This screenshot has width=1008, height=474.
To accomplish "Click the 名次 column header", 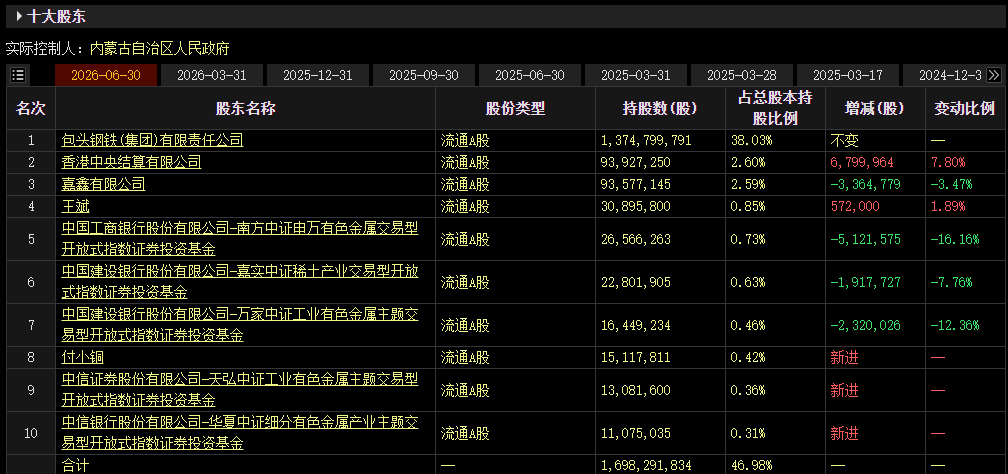I will 31,109.
